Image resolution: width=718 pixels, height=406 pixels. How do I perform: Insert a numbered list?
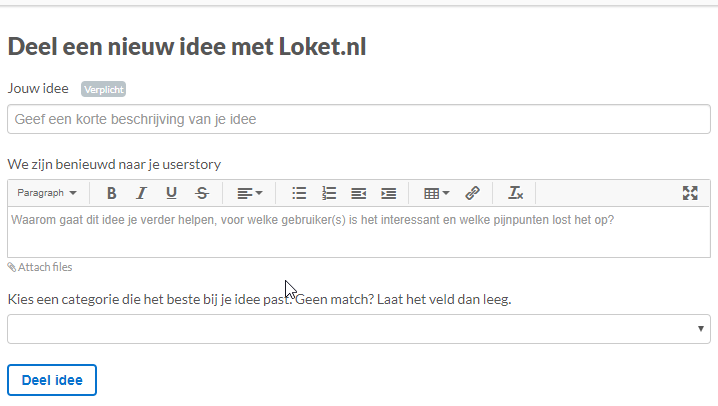[x=328, y=193]
